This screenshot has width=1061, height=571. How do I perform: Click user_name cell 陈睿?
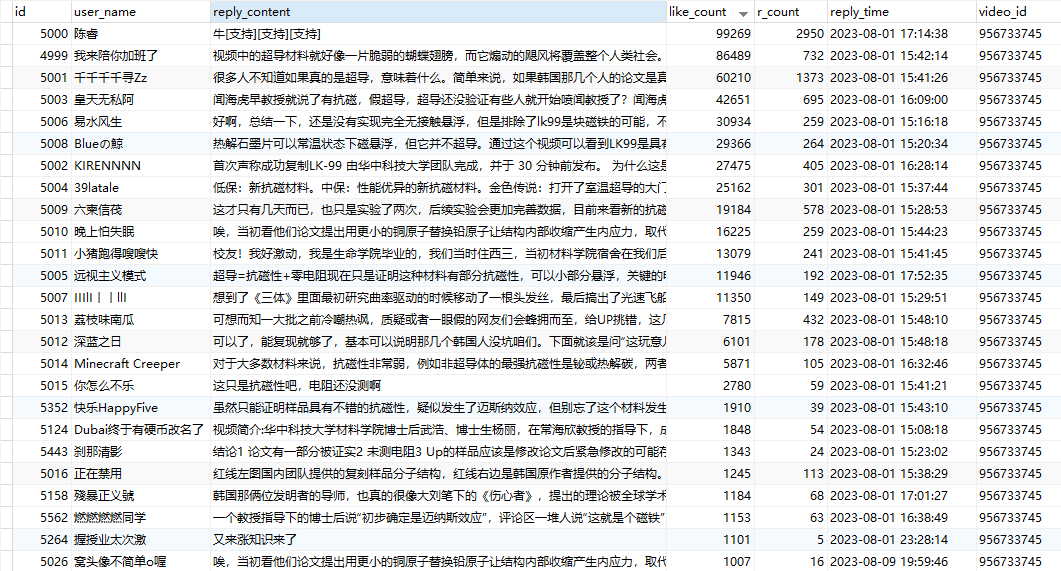(x=86, y=34)
